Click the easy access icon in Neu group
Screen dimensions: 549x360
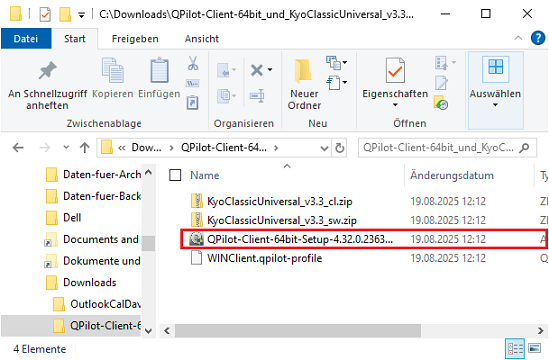click(x=333, y=83)
